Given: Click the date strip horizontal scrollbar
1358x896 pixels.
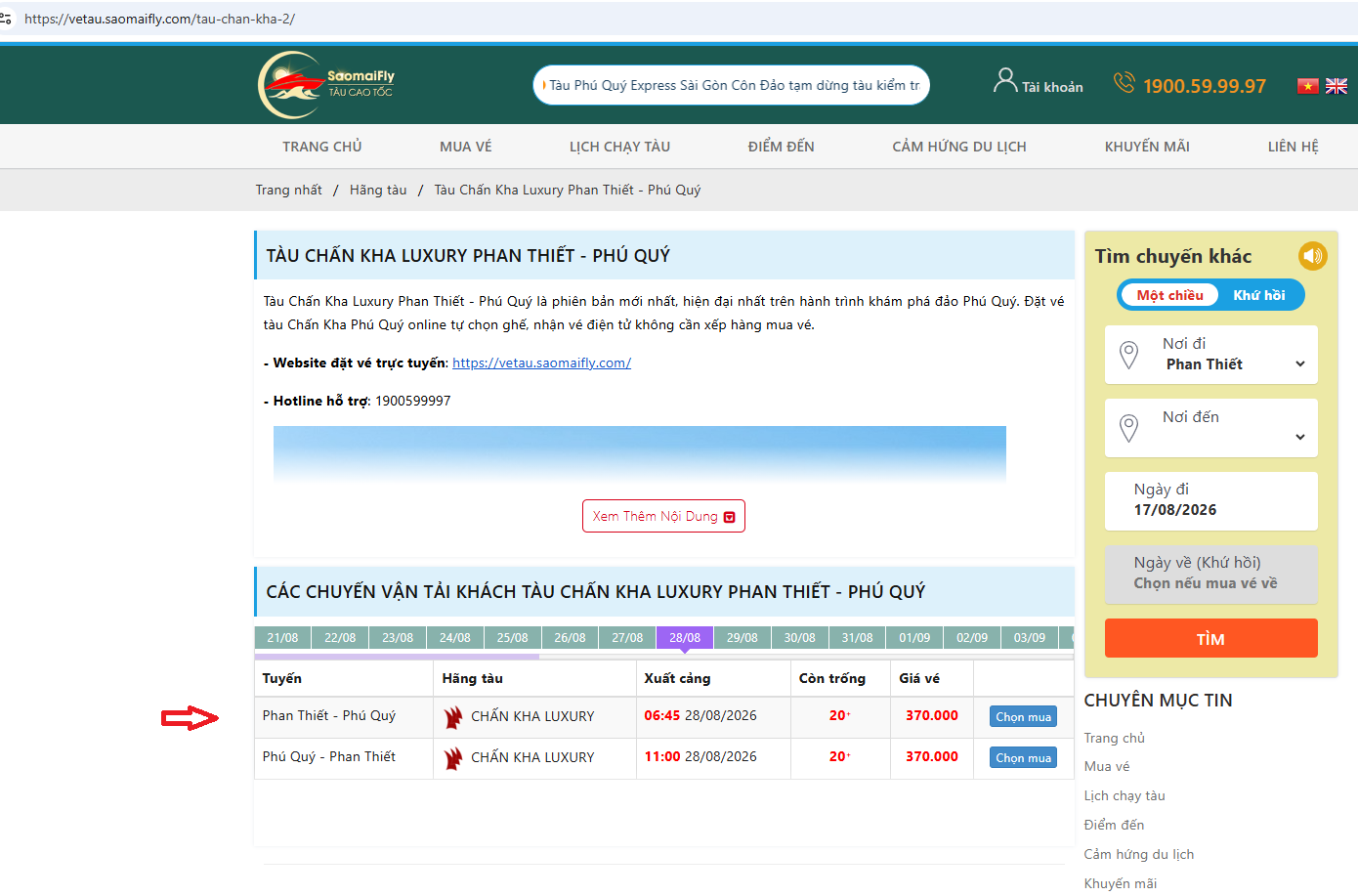Looking at the screenshot, I should (x=397, y=657).
